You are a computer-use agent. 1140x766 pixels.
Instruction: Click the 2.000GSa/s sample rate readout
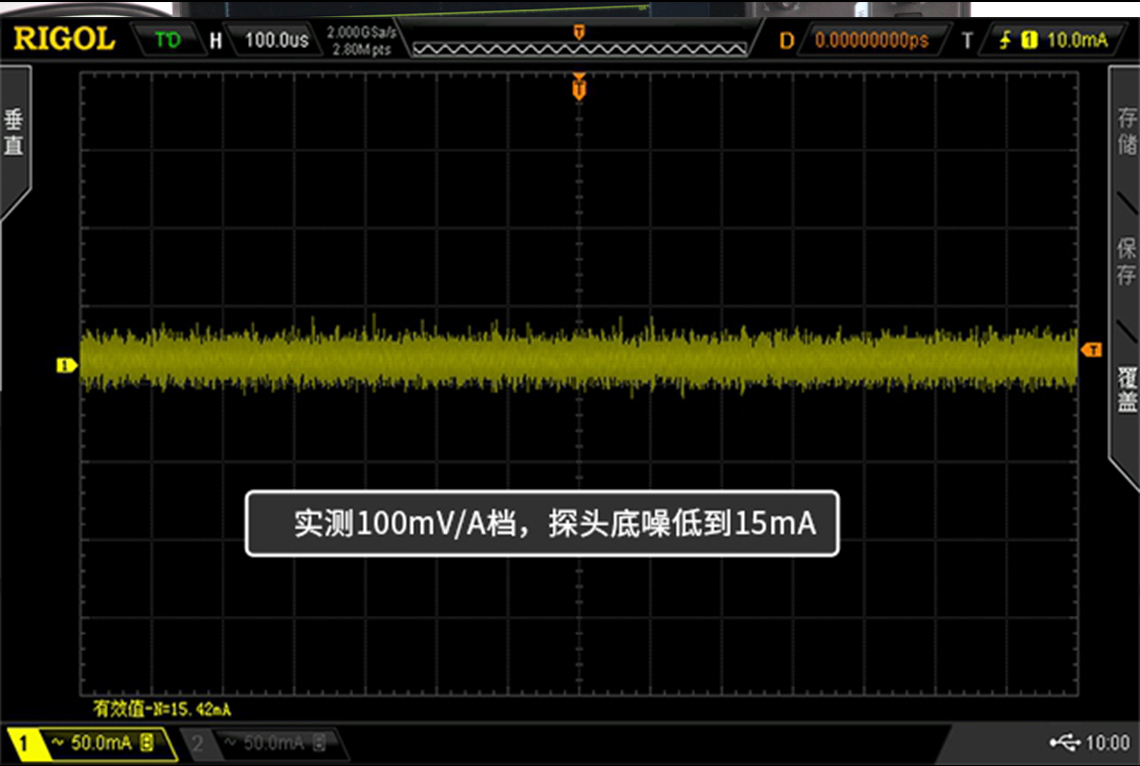[x=361, y=33]
